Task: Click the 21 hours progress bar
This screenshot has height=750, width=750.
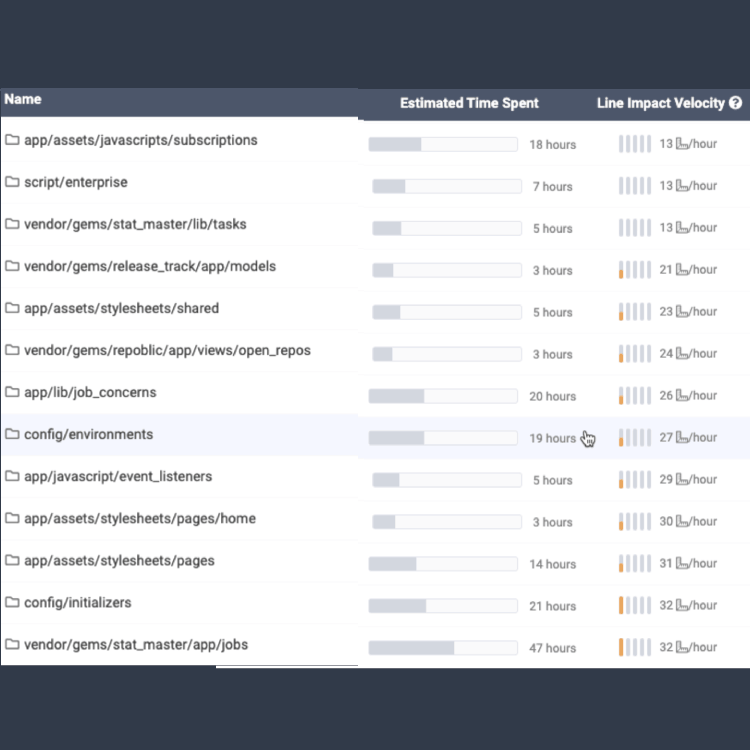Action: point(443,606)
